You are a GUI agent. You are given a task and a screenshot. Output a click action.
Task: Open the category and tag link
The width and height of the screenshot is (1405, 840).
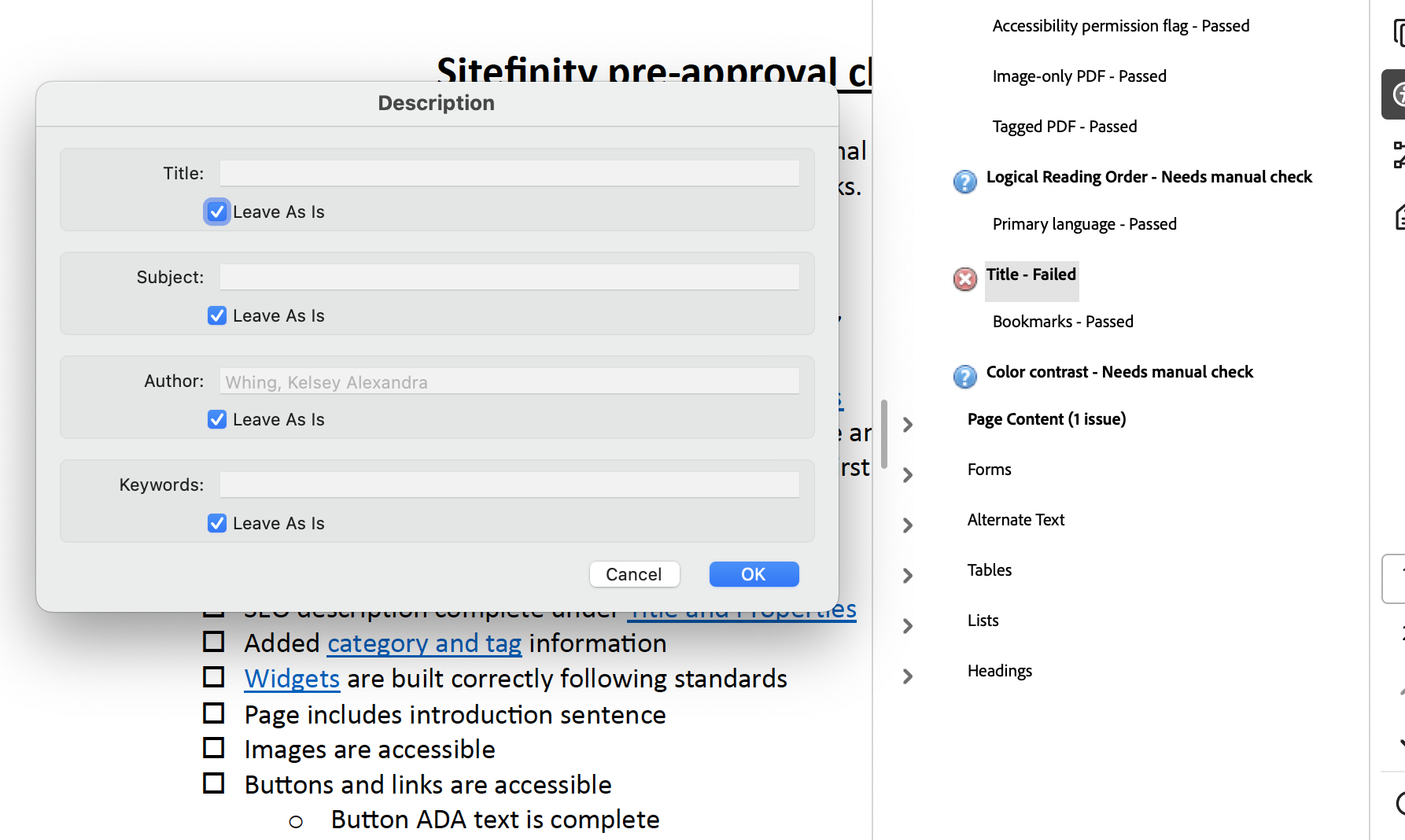(x=424, y=643)
